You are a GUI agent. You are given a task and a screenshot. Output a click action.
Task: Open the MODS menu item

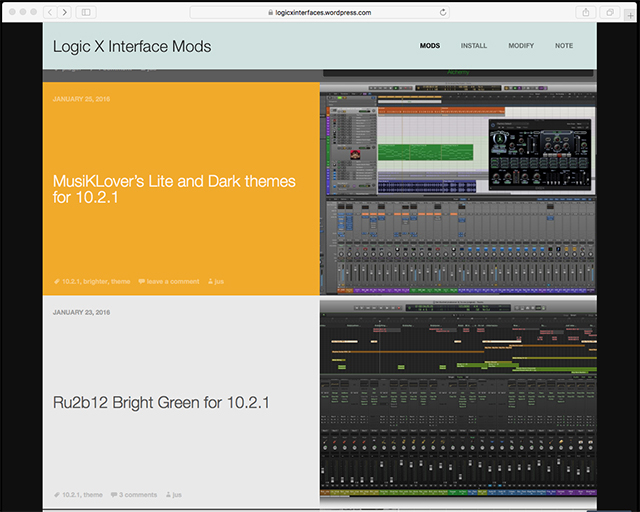pos(430,46)
